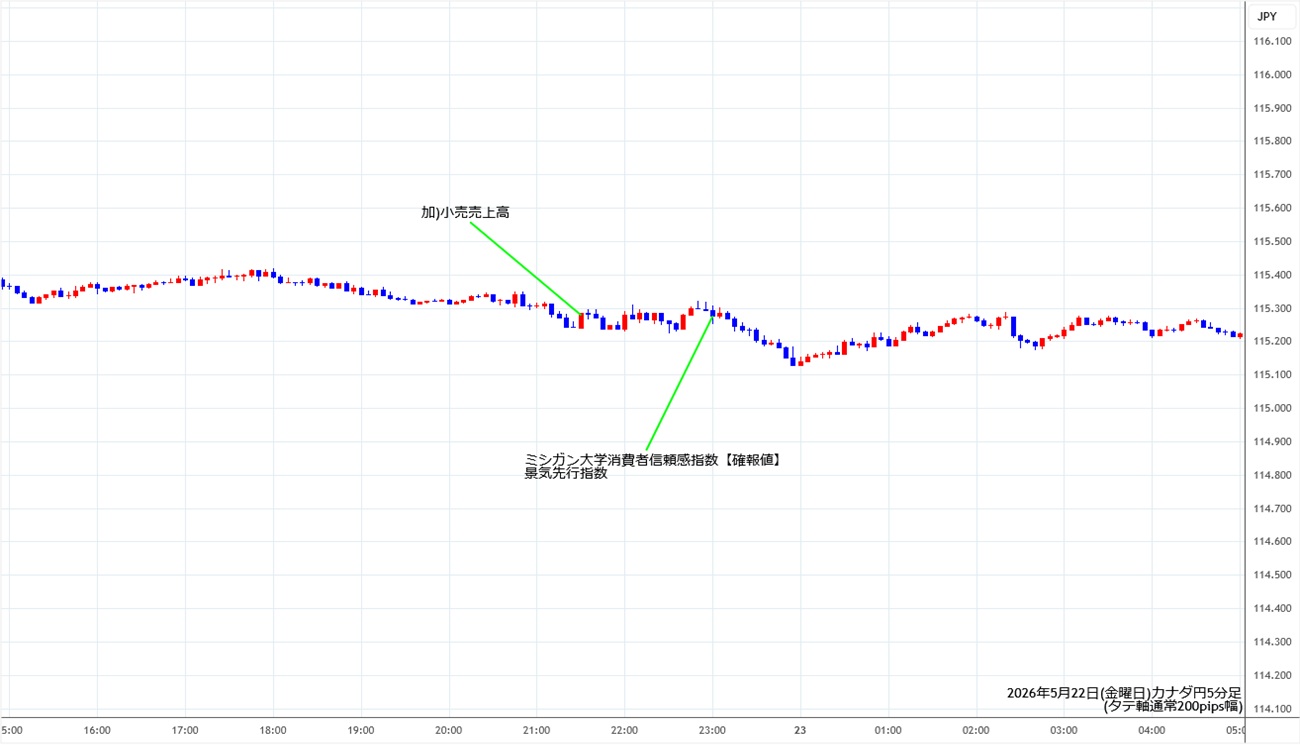Screen dimensions: 1300x745
Task: Click the 115.600 price label
Action: point(1272,208)
